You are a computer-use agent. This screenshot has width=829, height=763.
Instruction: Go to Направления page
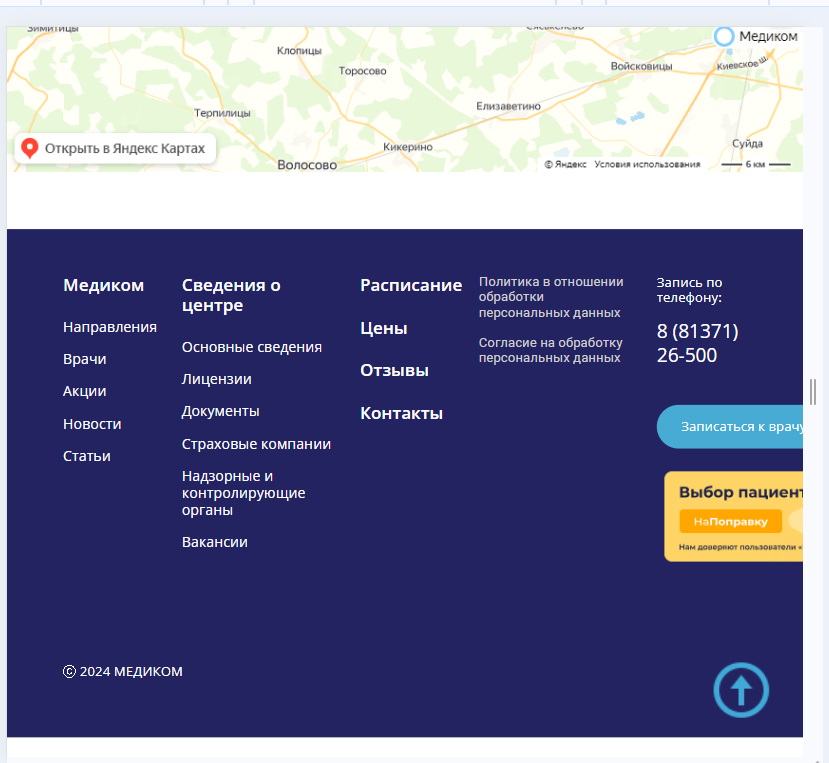pyautogui.click(x=110, y=327)
